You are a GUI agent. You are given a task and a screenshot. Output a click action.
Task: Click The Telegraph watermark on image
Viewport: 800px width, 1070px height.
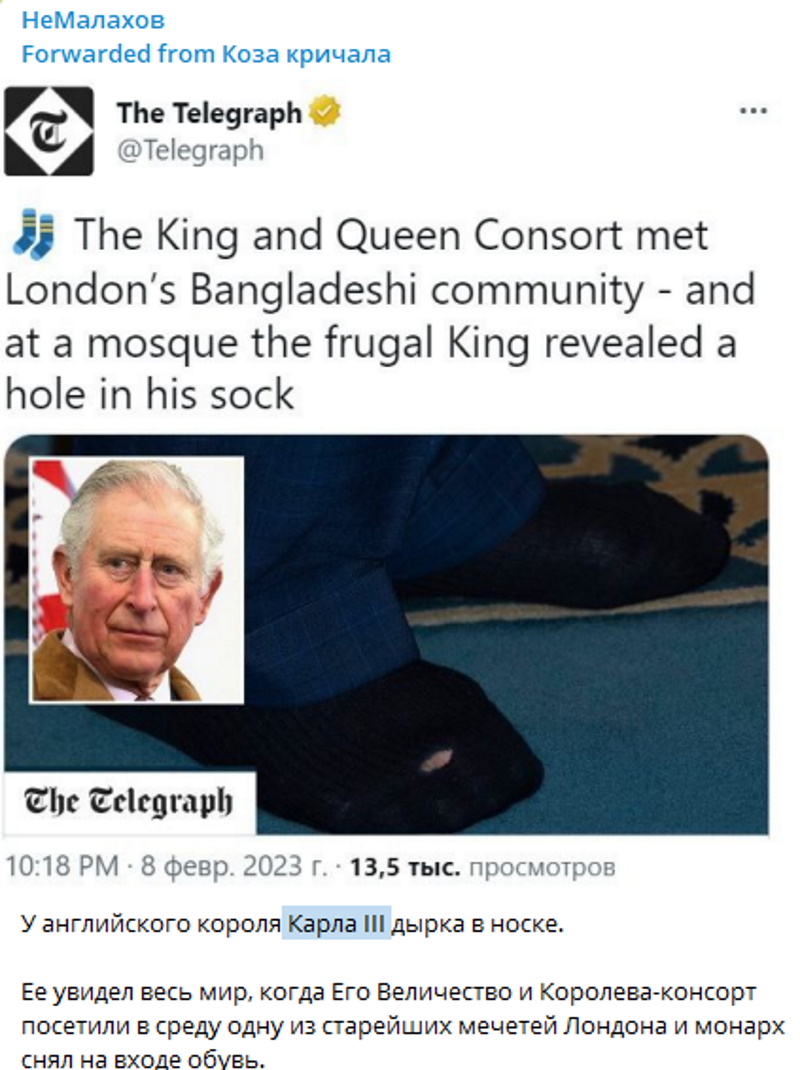click(129, 802)
